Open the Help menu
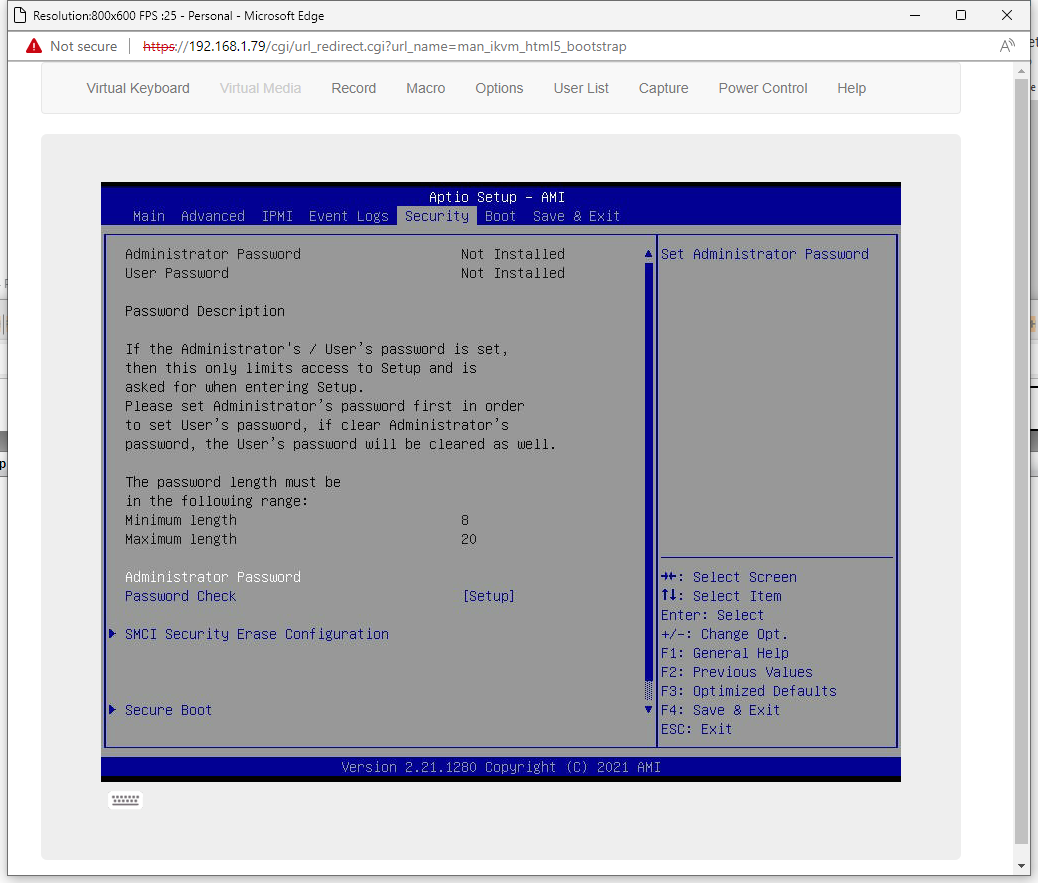 pyautogui.click(x=851, y=88)
